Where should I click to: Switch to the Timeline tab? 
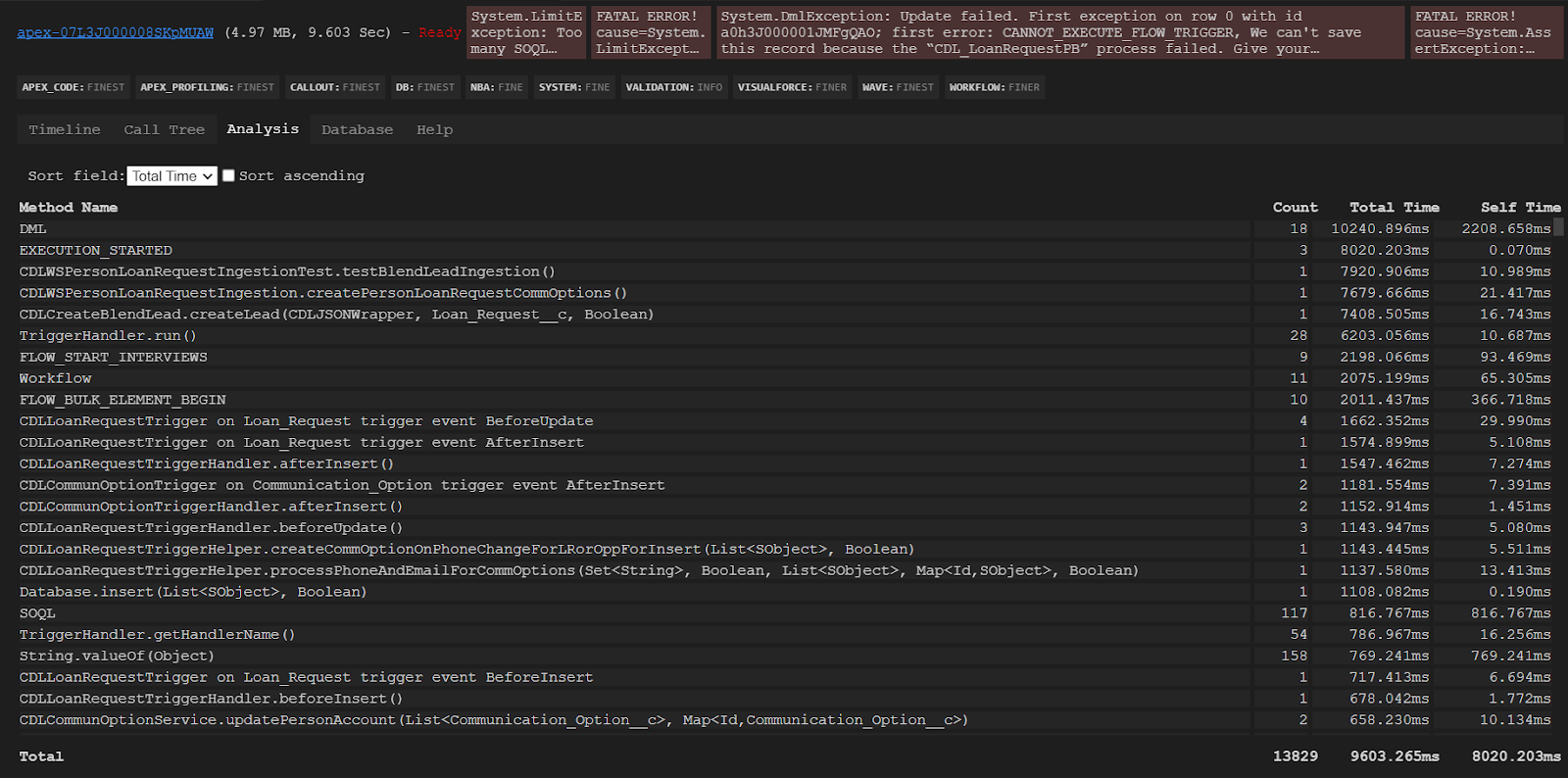click(65, 129)
